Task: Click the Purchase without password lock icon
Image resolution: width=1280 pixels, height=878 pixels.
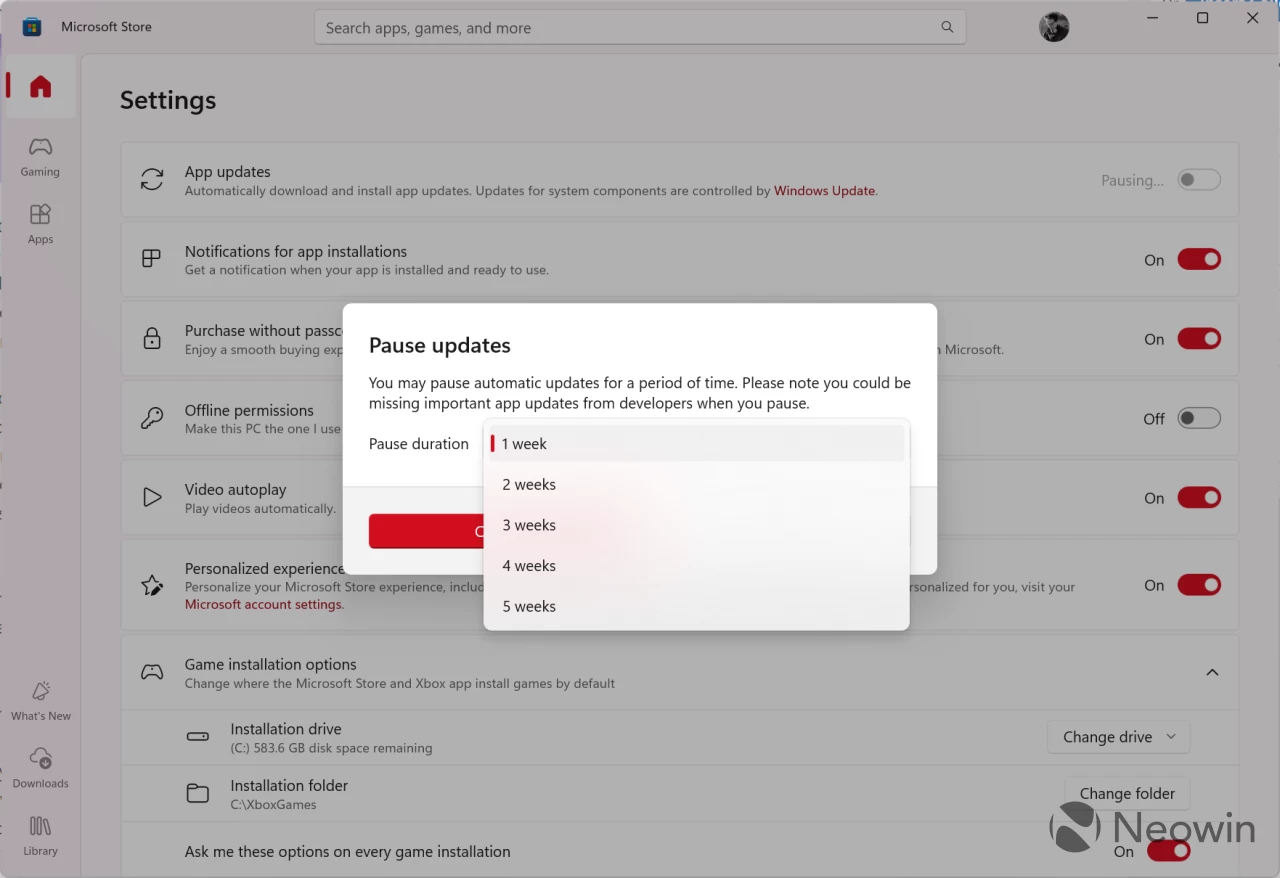Action: [151, 339]
